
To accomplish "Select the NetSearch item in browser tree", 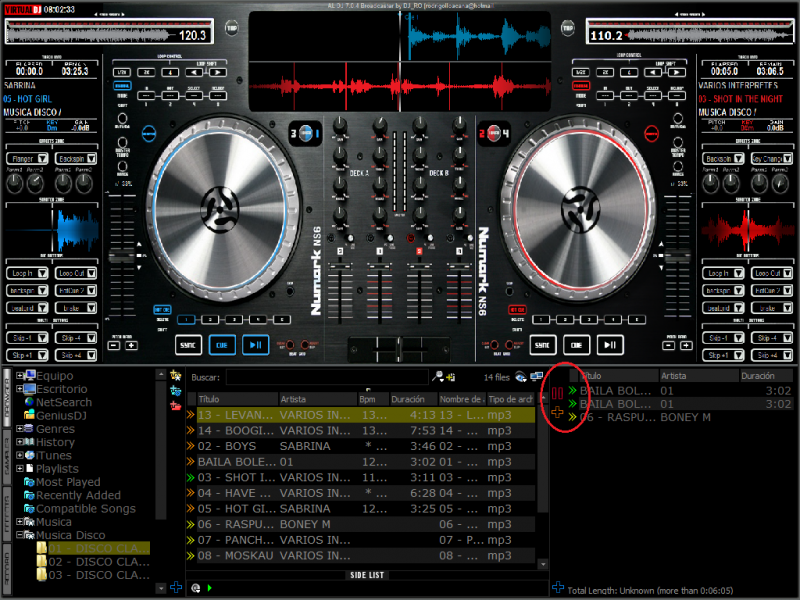I will pyautogui.click(x=64, y=402).
